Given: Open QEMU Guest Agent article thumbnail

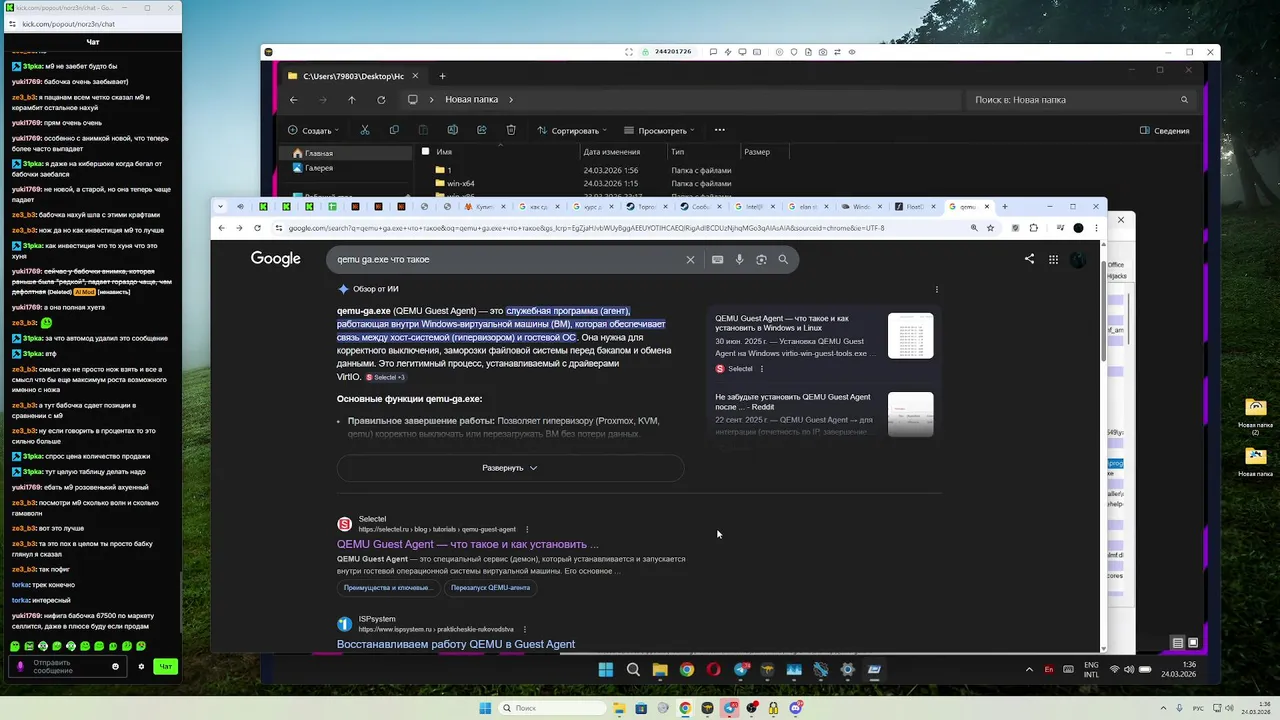Looking at the screenshot, I should point(910,336).
